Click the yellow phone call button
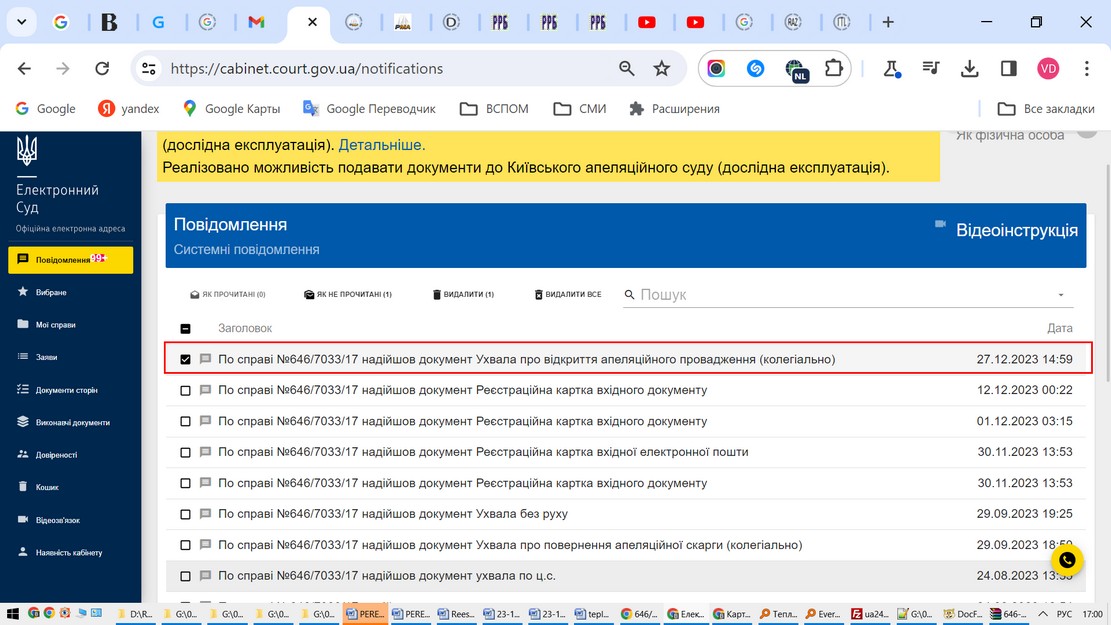This screenshot has height=625, width=1111. (x=1067, y=561)
